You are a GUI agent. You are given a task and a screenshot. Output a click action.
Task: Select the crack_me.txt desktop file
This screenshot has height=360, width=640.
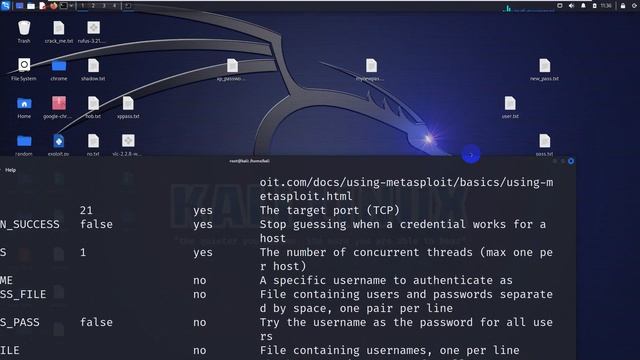[x=59, y=31]
